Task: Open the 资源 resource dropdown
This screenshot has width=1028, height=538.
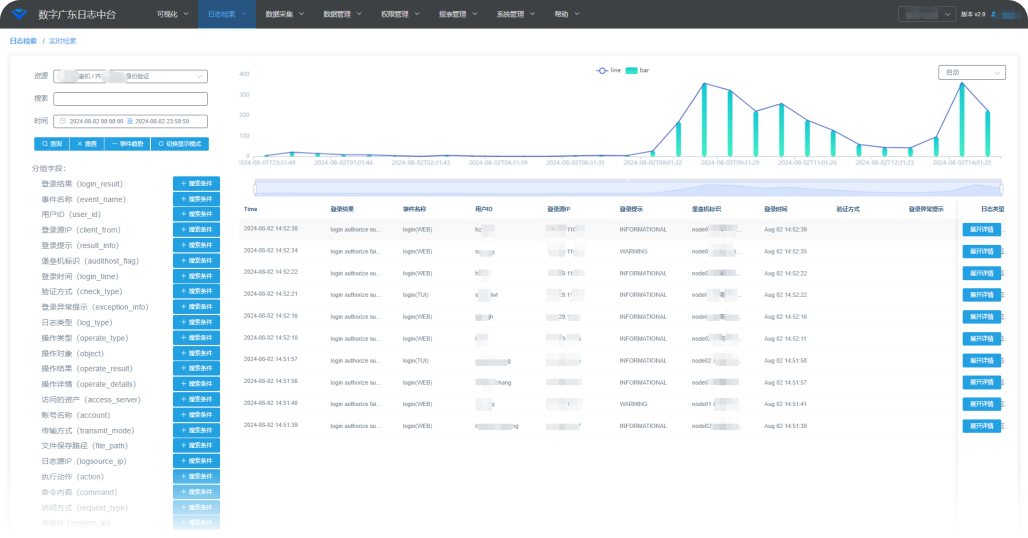Action: point(130,76)
